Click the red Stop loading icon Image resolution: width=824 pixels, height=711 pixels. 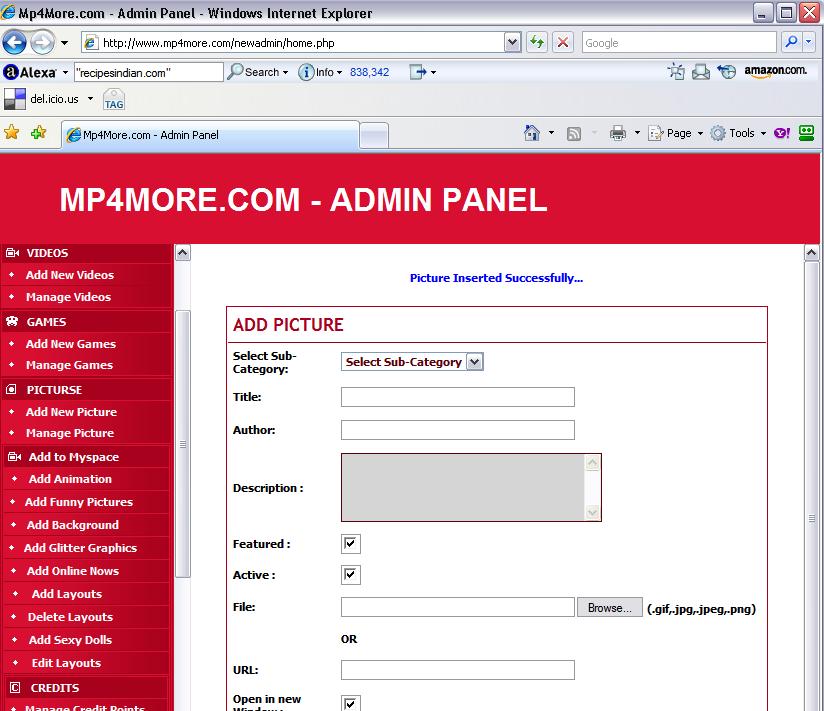562,42
